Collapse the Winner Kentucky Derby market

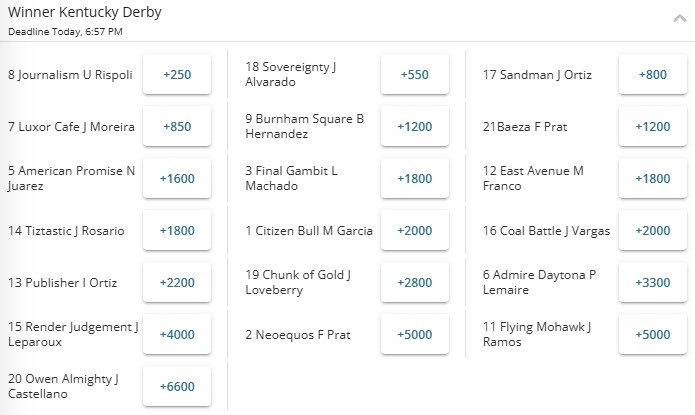679,16
